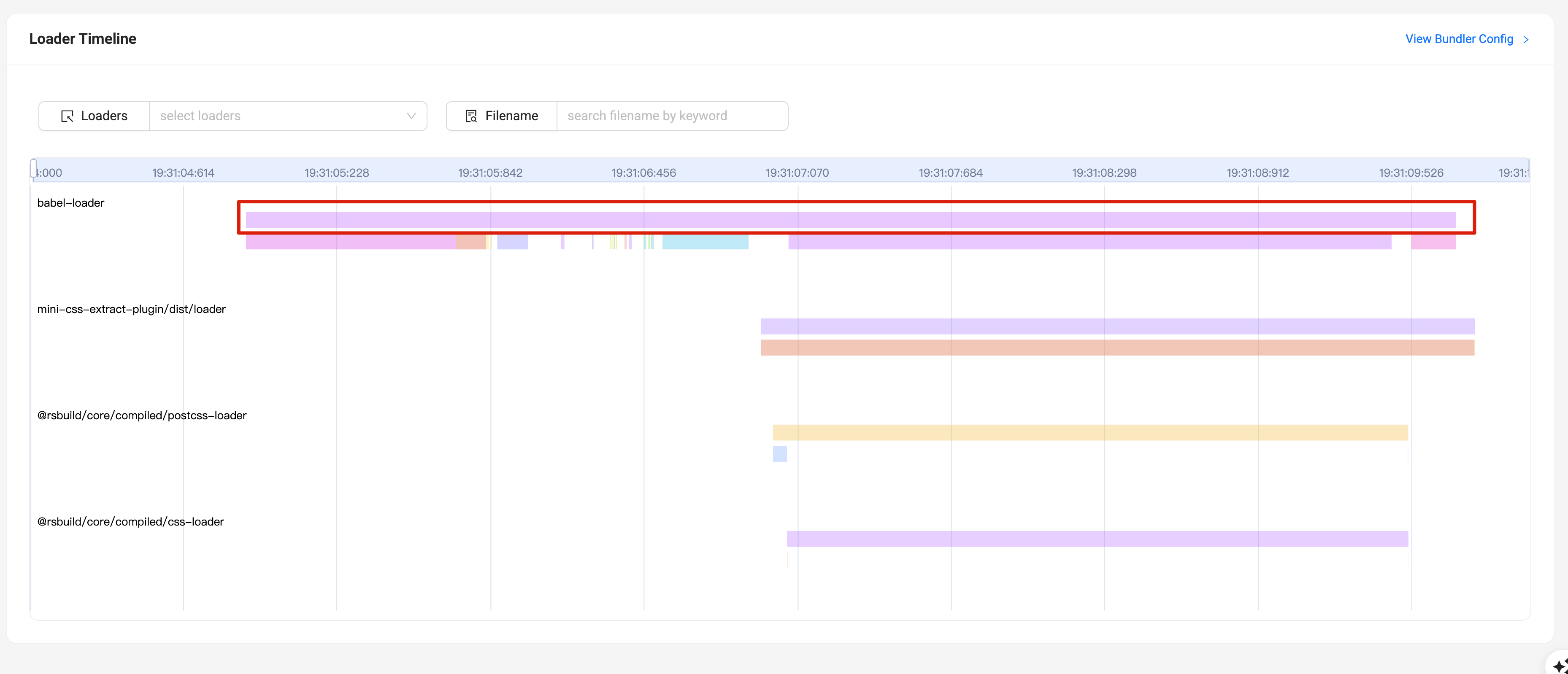Image resolution: width=1568 pixels, height=674 pixels.
Task: Select the cyan babel-loader segment
Action: [x=705, y=242]
